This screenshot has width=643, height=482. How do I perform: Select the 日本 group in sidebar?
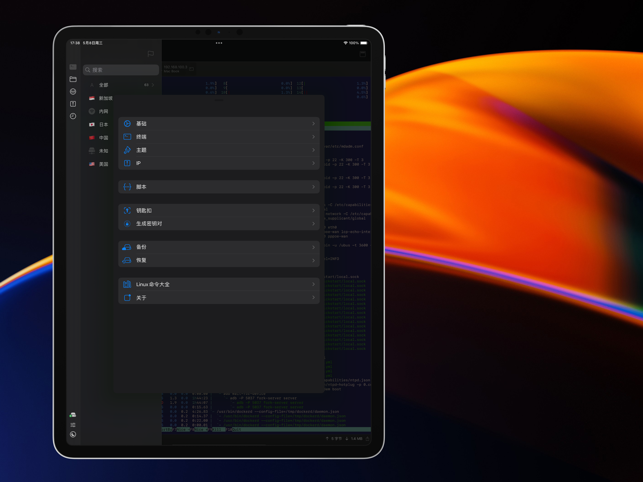(98, 124)
